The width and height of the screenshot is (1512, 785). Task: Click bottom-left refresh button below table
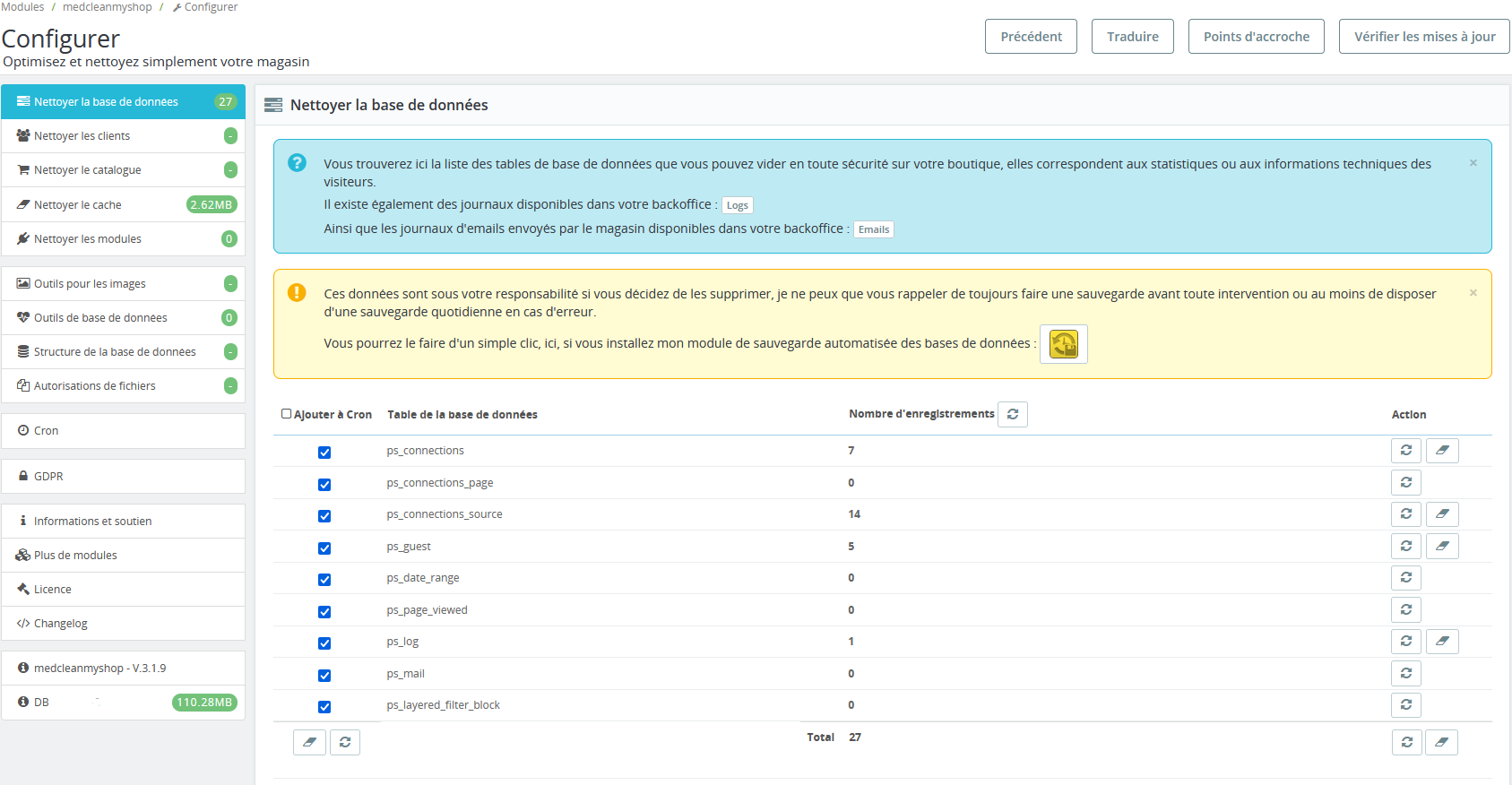point(345,742)
